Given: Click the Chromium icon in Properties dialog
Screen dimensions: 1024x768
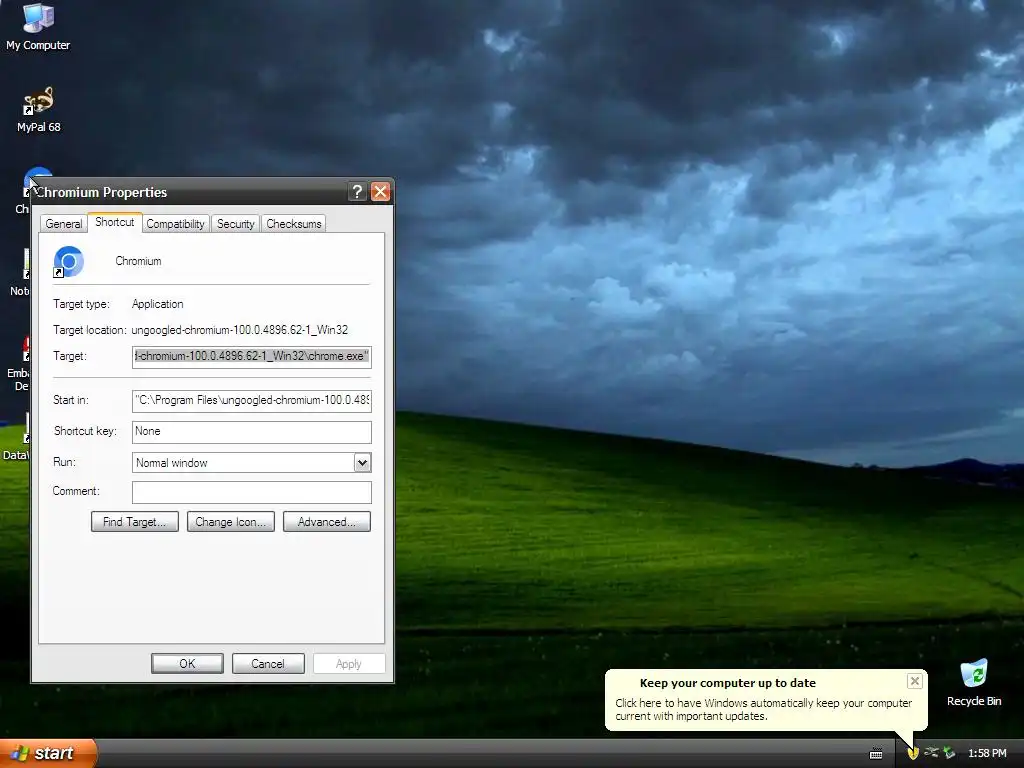Looking at the screenshot, I should coord(68,262).
